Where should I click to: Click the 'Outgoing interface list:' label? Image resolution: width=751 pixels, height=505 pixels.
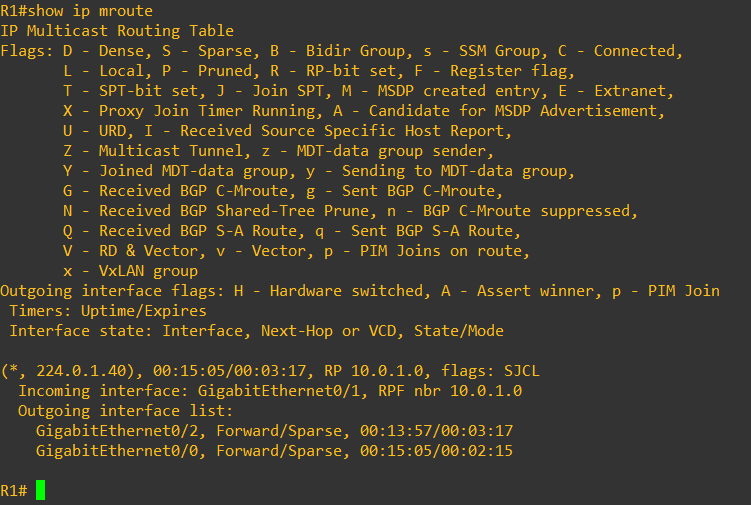coord(125,411)
